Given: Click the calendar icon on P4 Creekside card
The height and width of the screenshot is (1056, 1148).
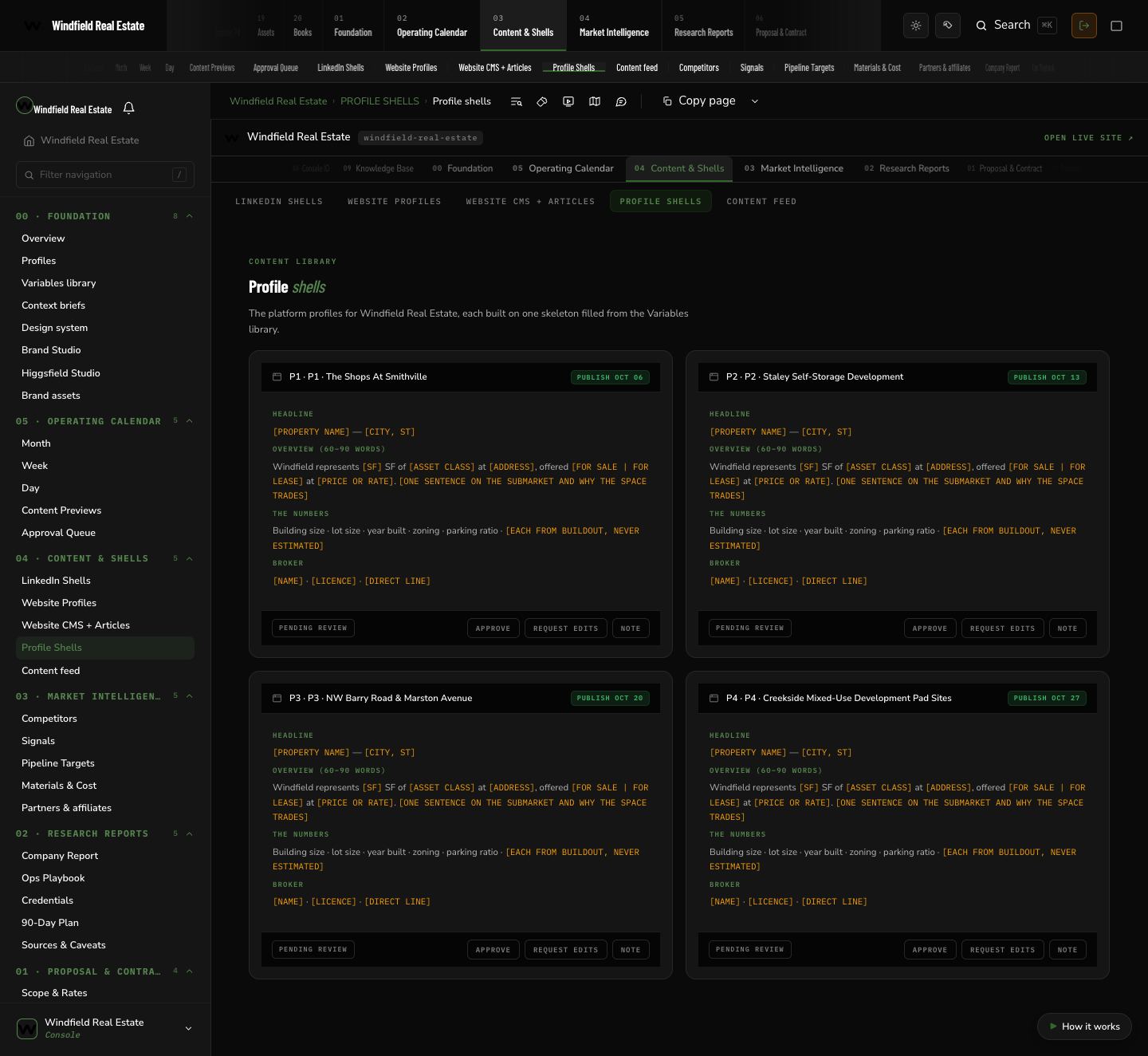Looking at the screenshot, I should pos(714,698).
